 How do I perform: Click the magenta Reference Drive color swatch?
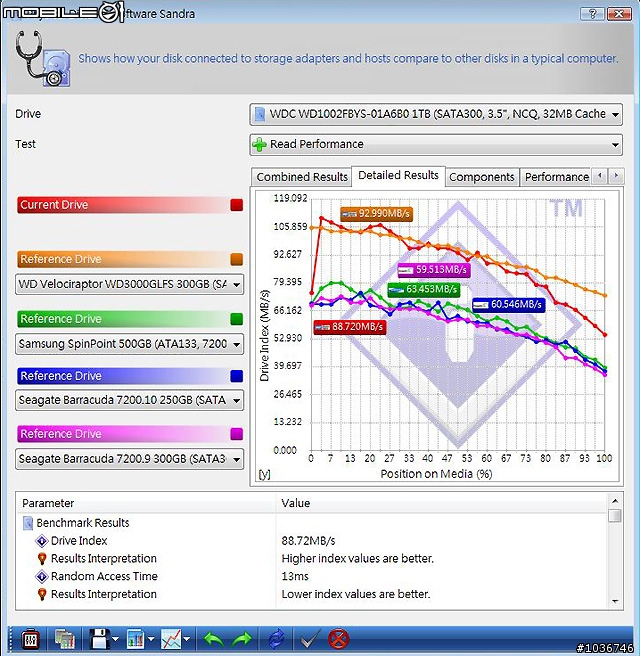pyautogui.click(x=236, y=434)
